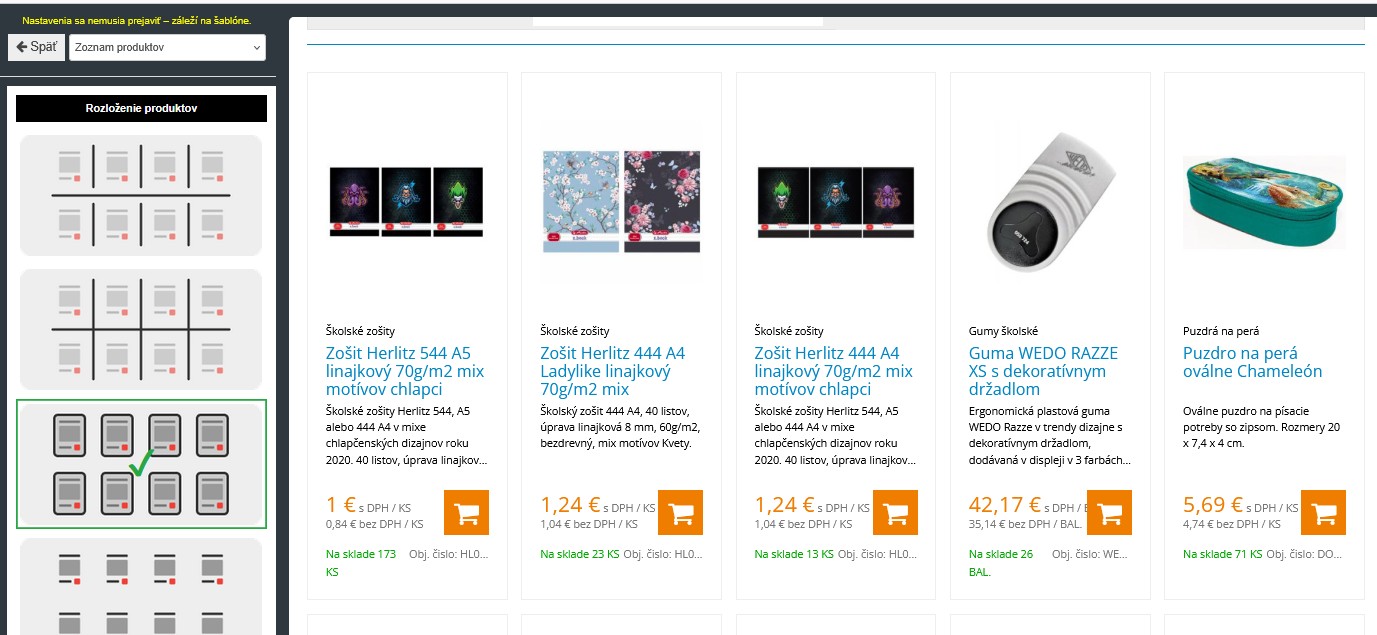Click the Obj. číslo: WE... order number
The image size is (1377, 635).
[x=1091, y=554]
